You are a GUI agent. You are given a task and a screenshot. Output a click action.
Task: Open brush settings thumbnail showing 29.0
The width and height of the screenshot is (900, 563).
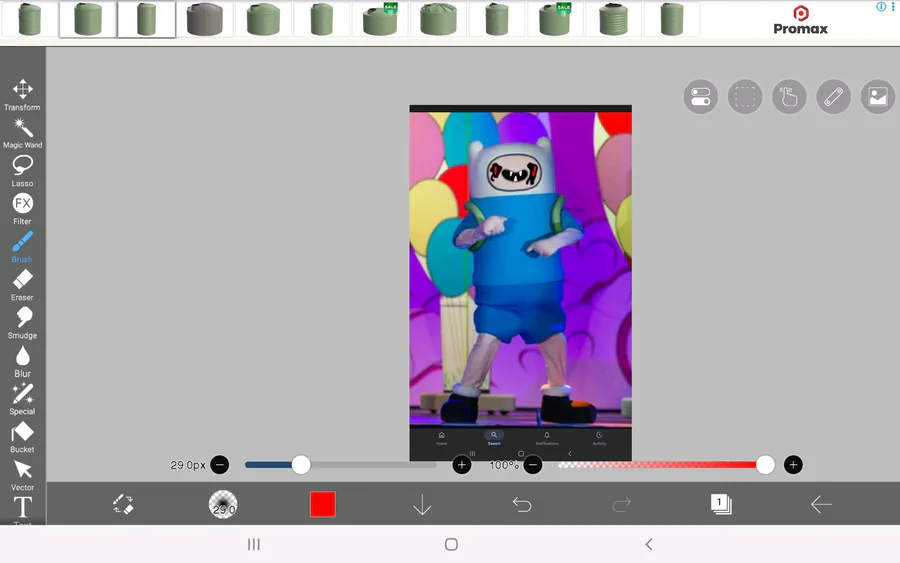pos(223,504)
